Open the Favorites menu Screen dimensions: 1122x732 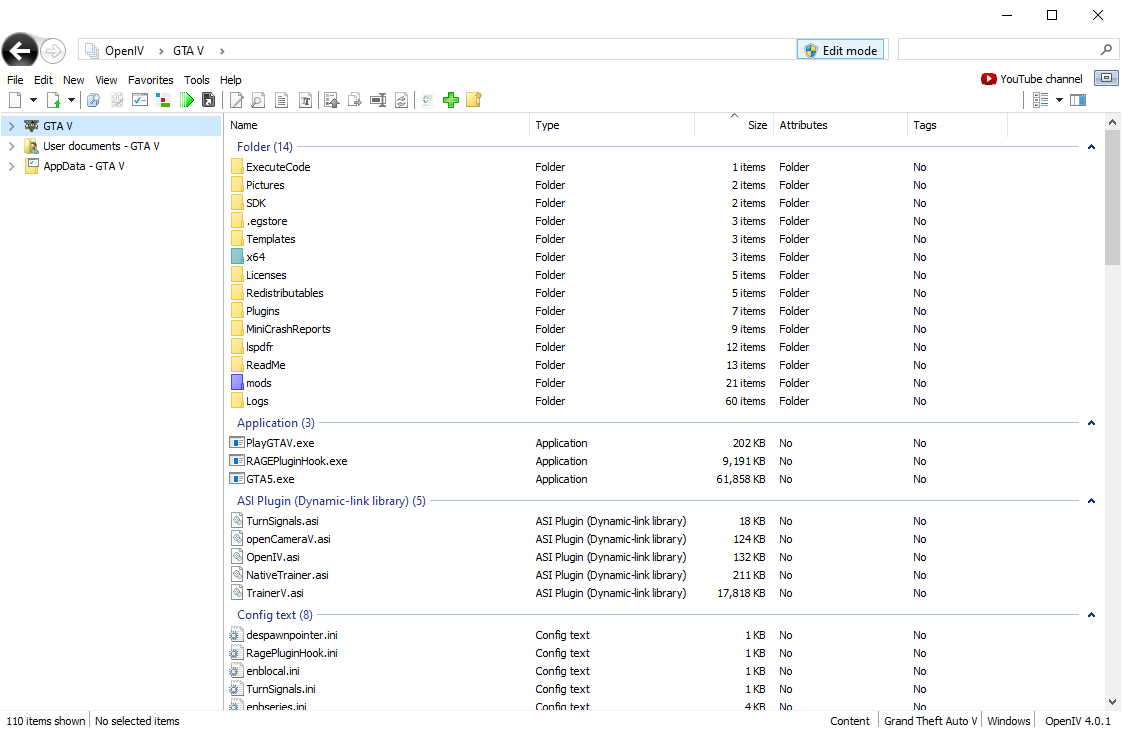coord(150,80)
